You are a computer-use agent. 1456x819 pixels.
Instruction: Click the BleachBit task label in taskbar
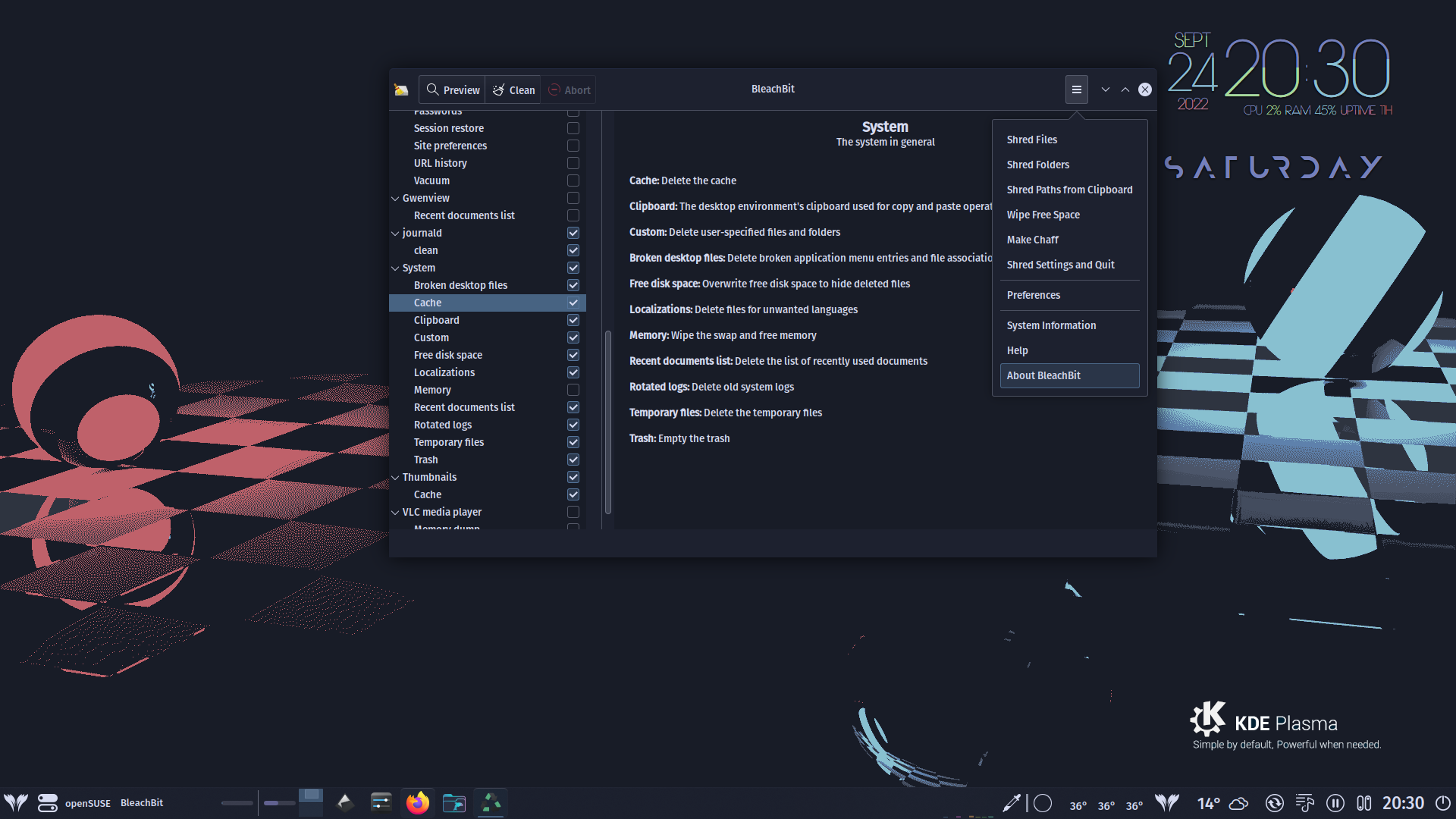142,802
